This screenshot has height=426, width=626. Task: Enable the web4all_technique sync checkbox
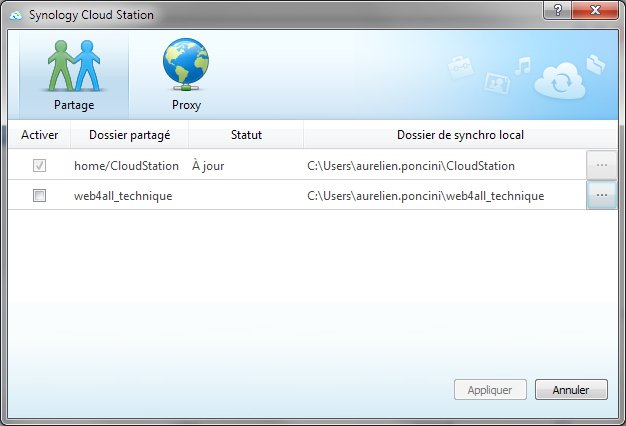tap(39, 196)
